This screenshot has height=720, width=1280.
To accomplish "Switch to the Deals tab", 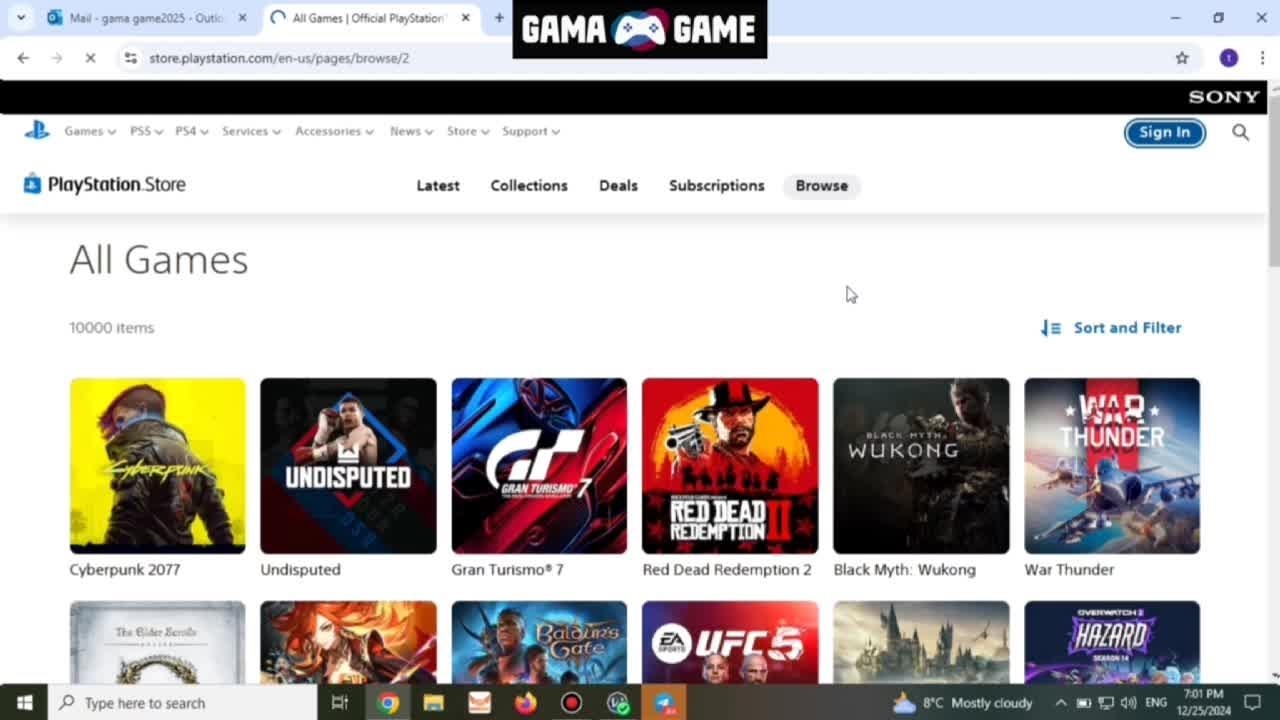I will coord(618,186).
